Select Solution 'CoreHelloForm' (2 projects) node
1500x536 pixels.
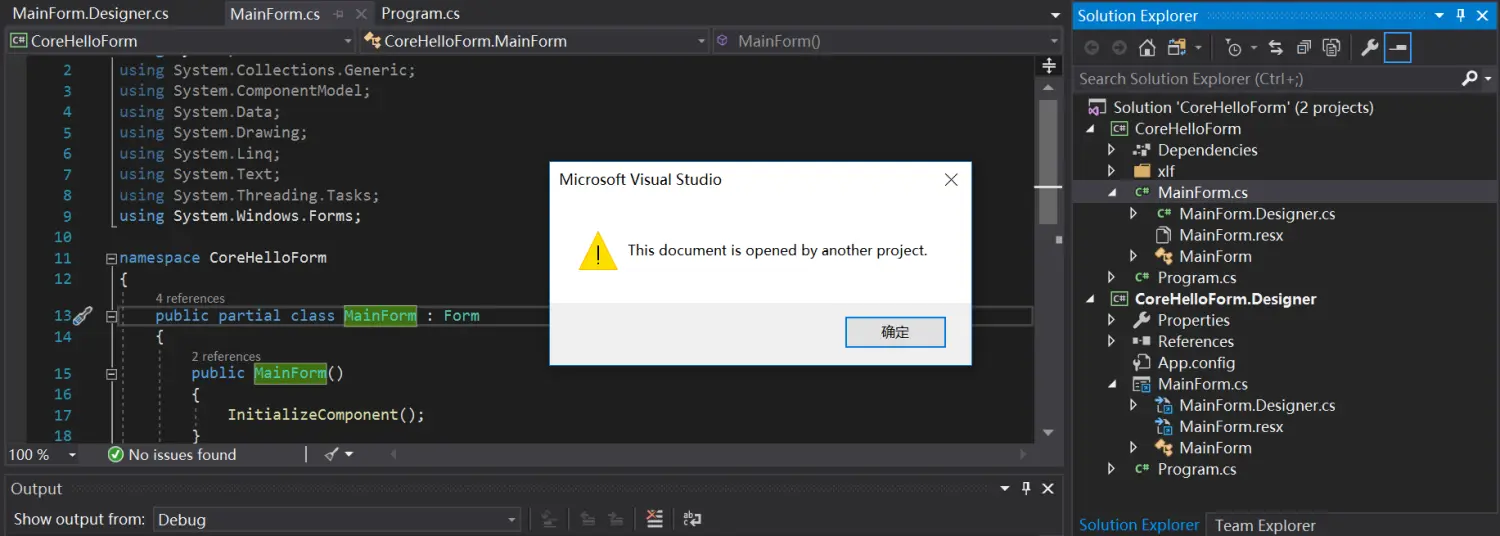click(1243, 107)
